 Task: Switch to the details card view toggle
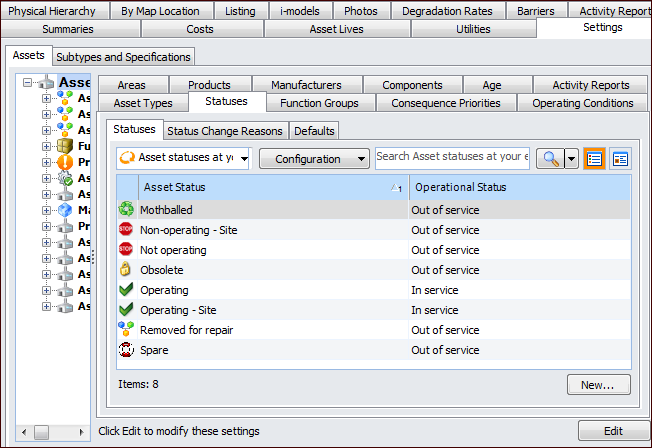click(621, 159)
